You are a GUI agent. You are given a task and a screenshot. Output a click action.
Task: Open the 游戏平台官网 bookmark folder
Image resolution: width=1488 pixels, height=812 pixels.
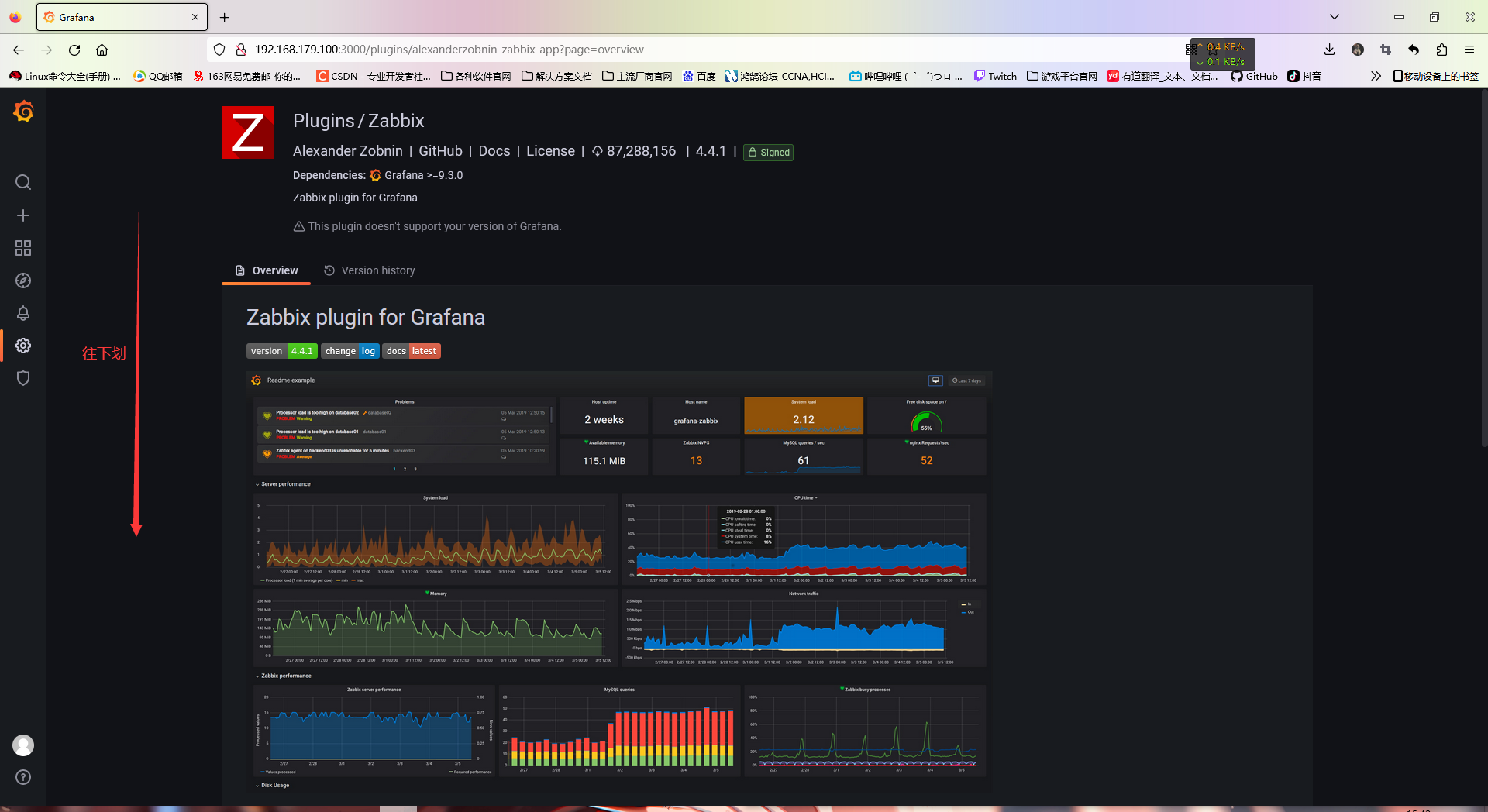tap(1062, 76)
